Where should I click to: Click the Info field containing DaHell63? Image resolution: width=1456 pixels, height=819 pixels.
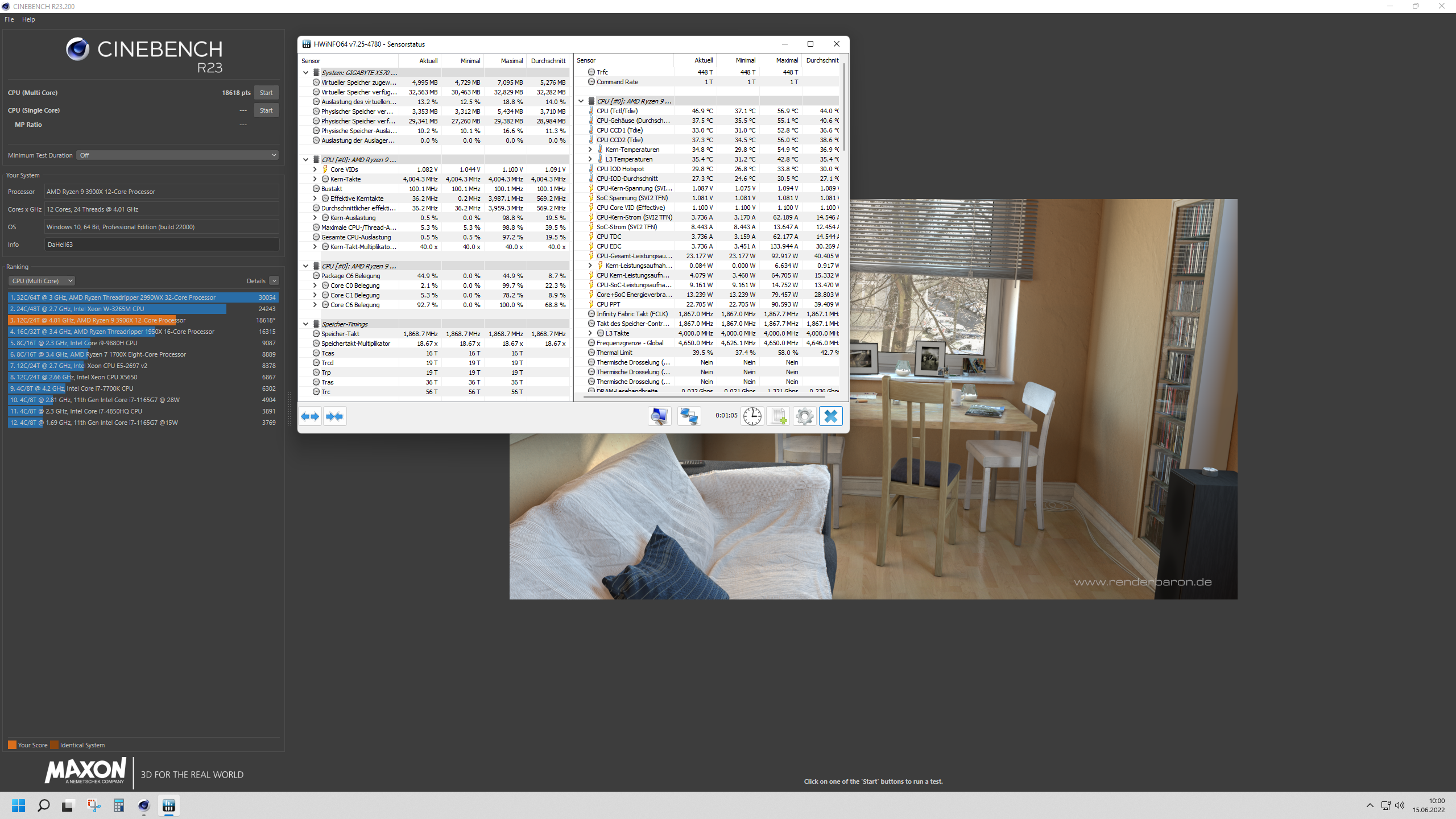point(162,245)
